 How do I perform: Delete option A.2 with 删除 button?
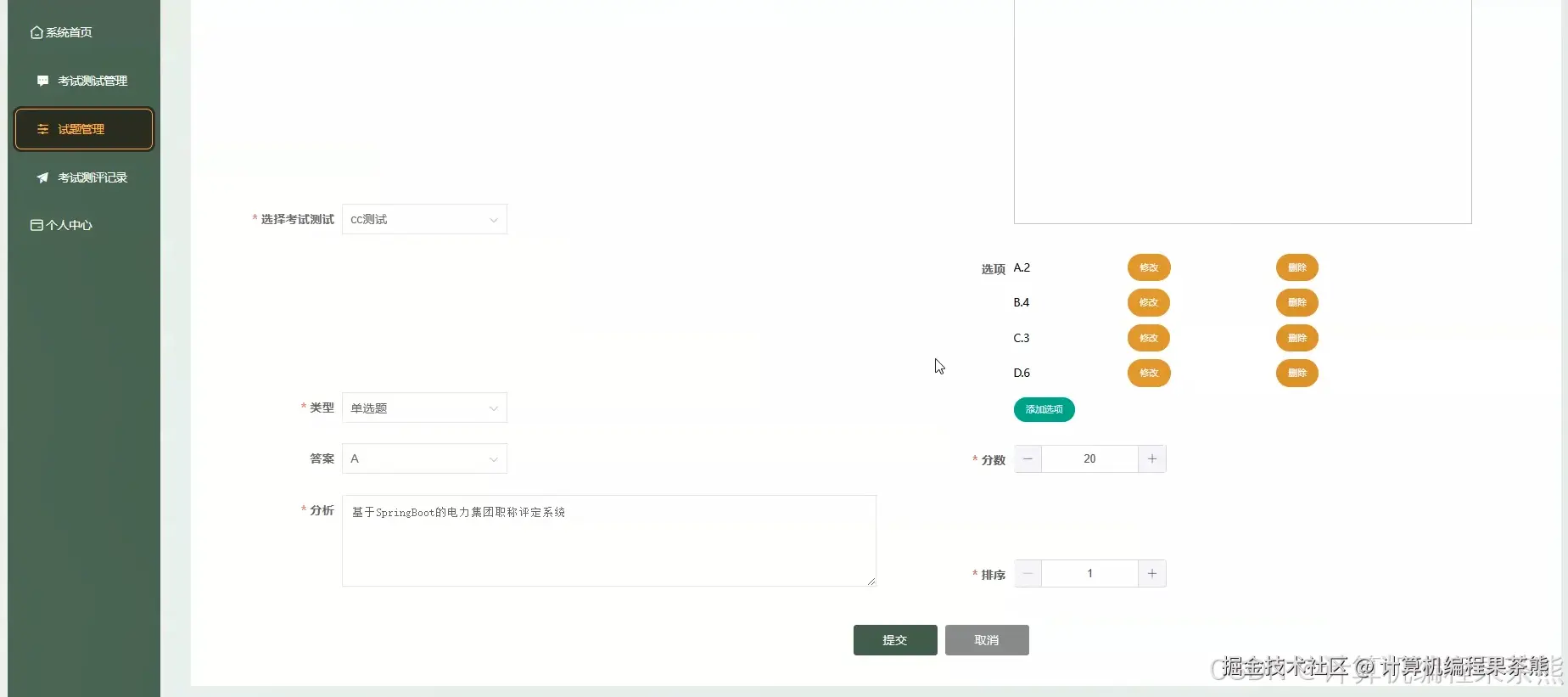(1297, 267)
